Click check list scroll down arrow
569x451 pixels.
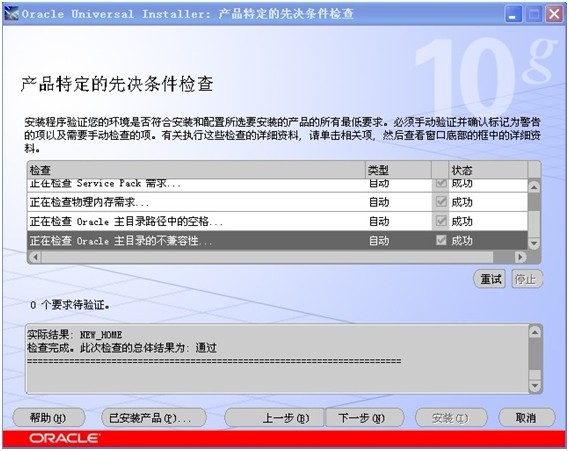tap(534, 243)
